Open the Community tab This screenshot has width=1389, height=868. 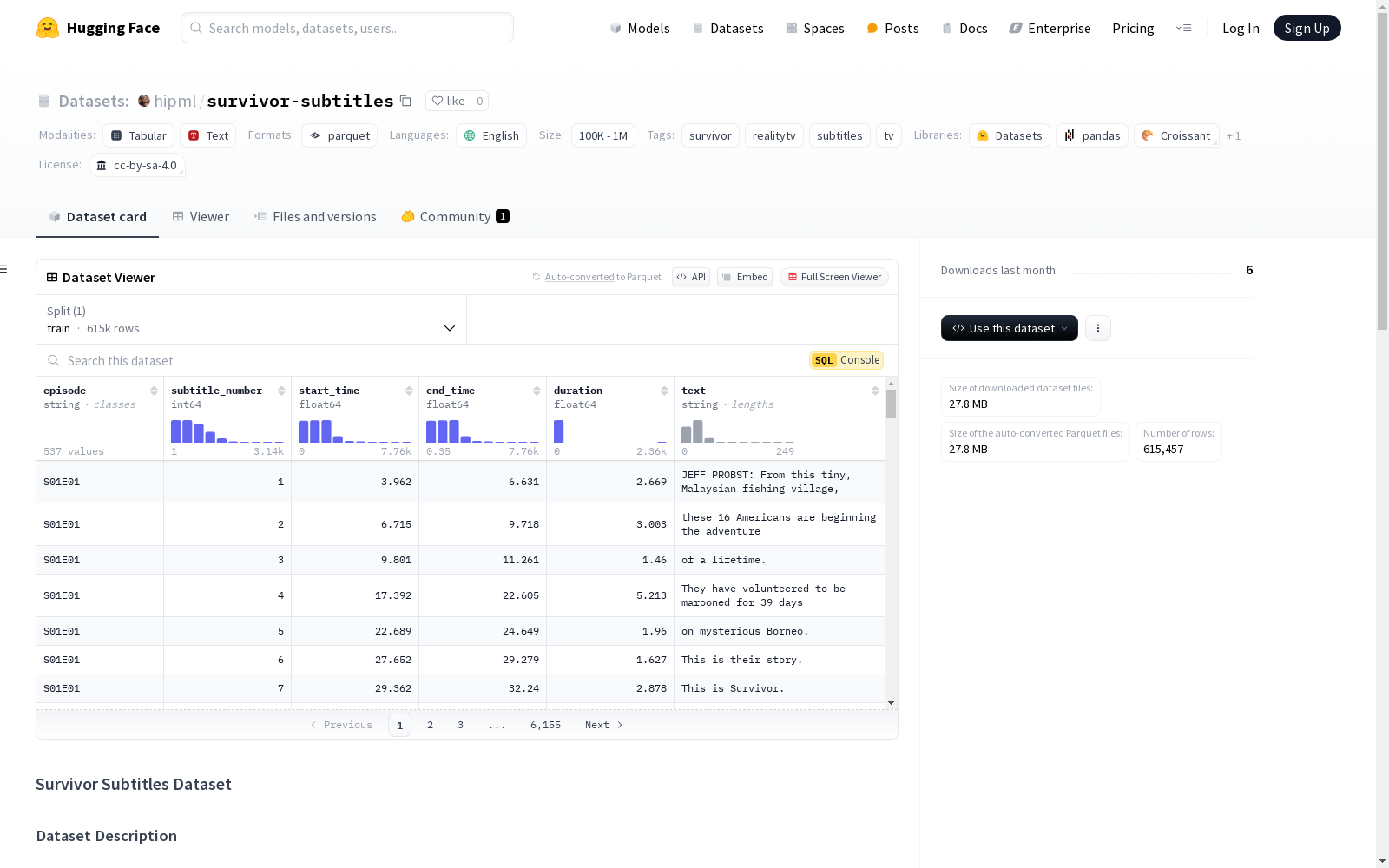455,217
